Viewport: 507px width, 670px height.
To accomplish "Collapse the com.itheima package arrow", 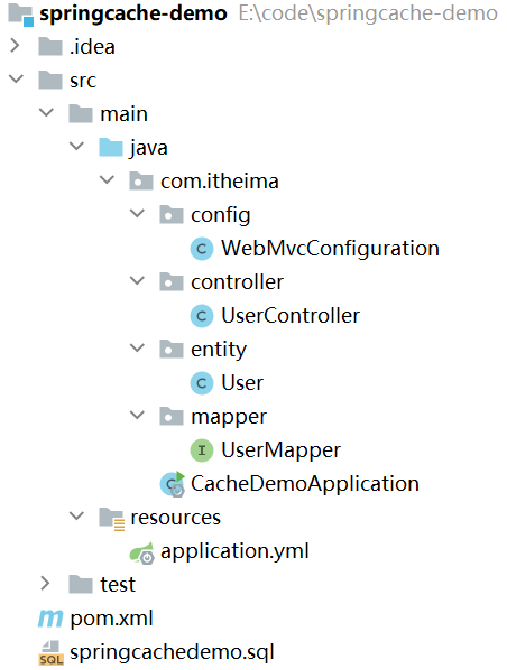I will pos(107,180).
